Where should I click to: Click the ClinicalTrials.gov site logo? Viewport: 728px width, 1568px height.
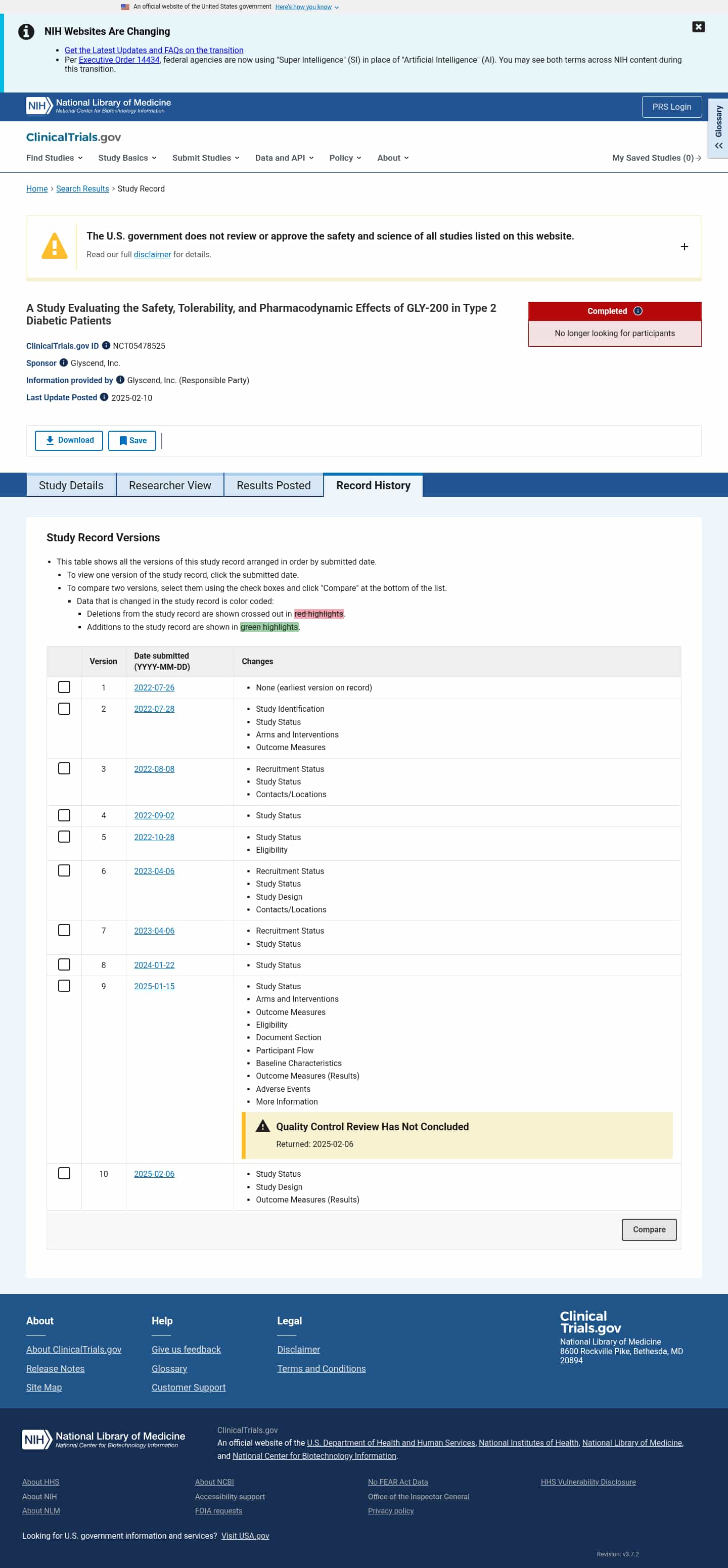click(x=74, y=137)
